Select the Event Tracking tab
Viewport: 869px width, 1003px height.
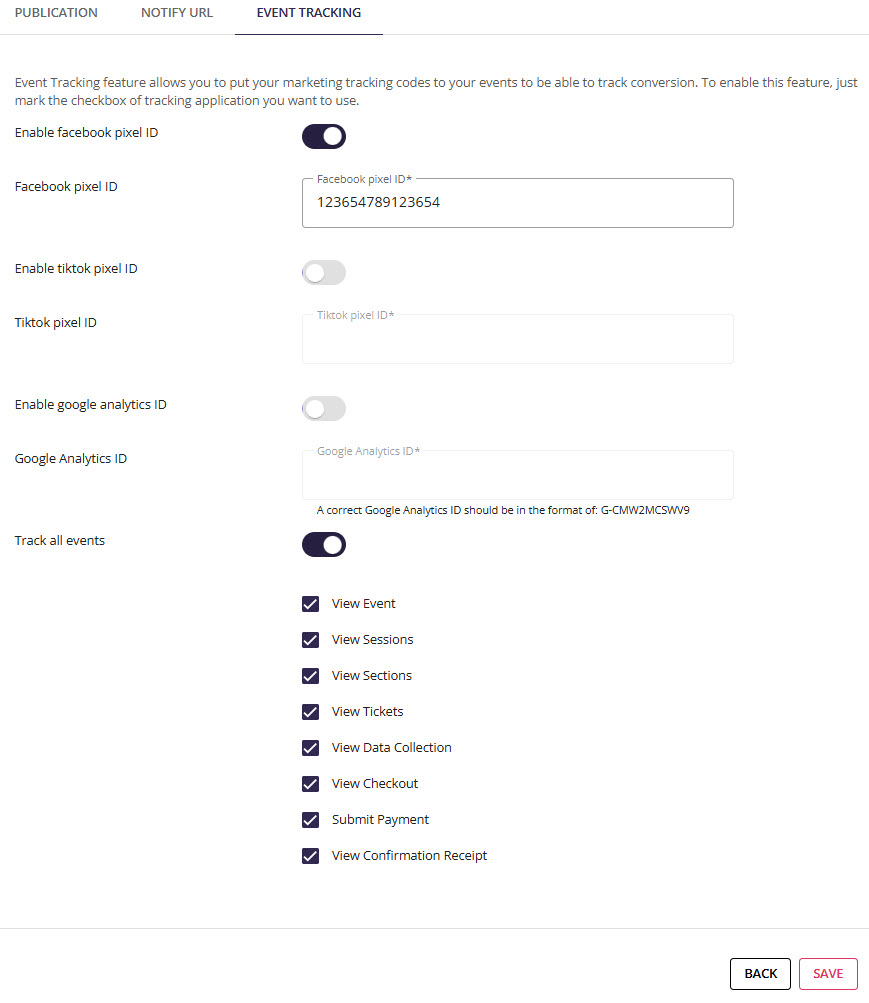click(x=309, y=13)
